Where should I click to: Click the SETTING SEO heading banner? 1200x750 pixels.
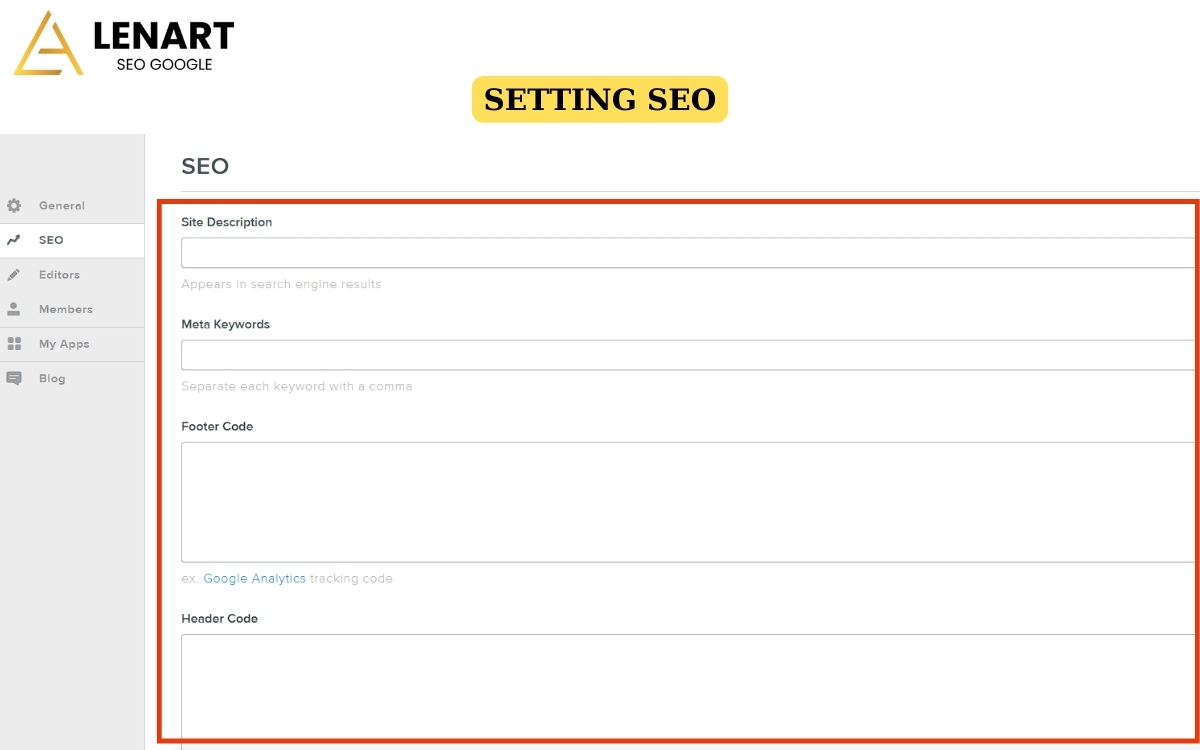tap(599, 99)
